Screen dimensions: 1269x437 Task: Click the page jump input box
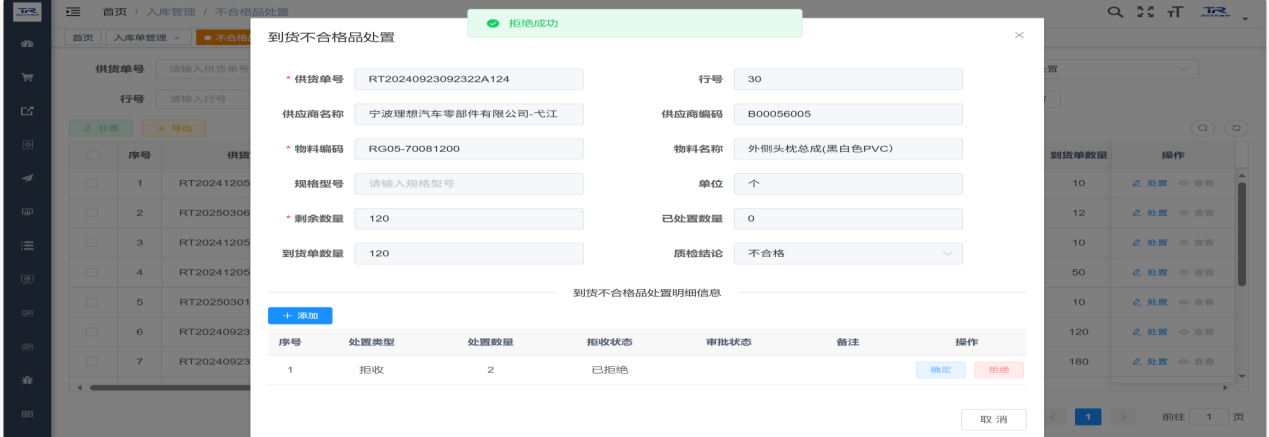tap(1209, 415)
